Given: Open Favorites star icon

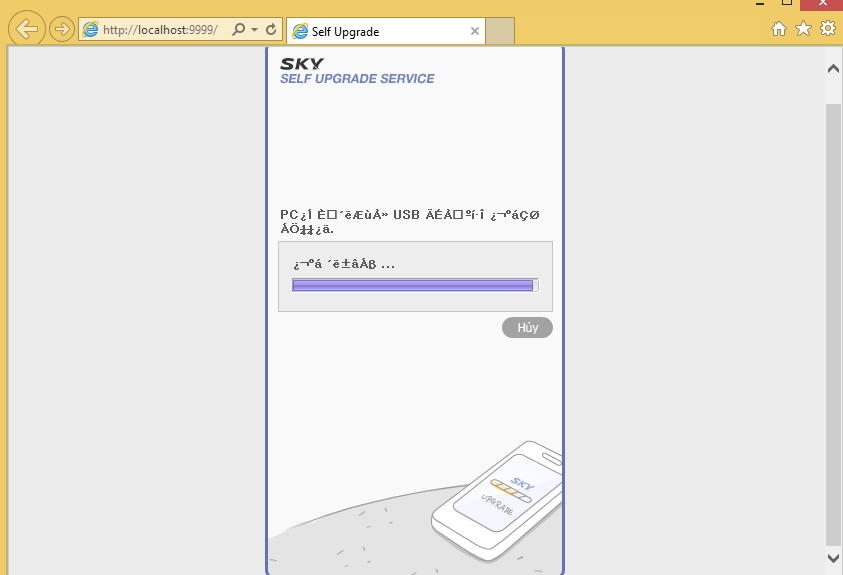Looking at the screenshot, I should pyautogui.click(x=803, y=29).
